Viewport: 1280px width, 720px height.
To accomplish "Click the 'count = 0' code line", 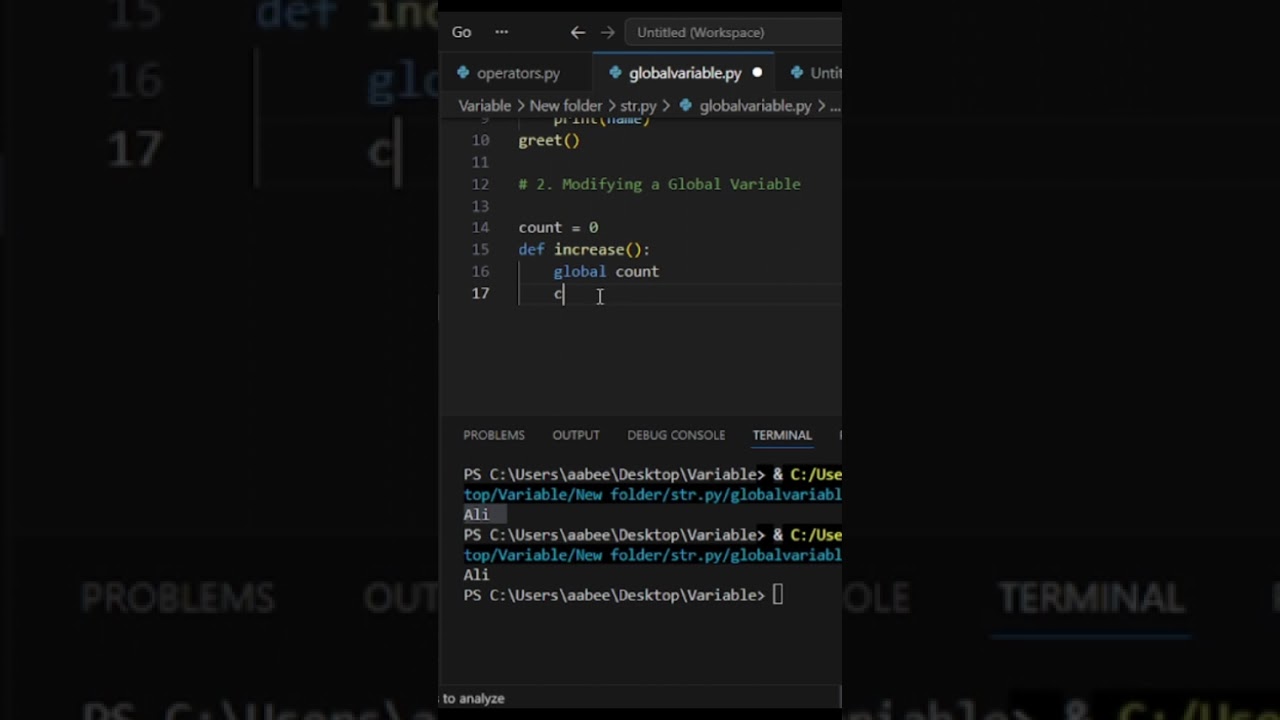I will (558, 227).
